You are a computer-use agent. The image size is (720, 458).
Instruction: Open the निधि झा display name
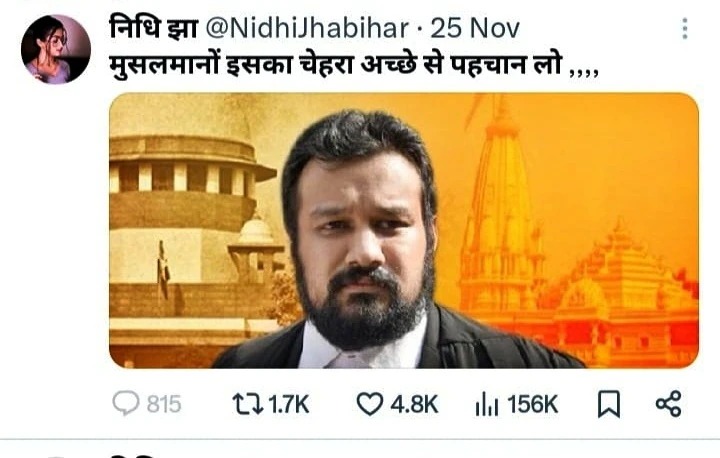pos(153,28)
